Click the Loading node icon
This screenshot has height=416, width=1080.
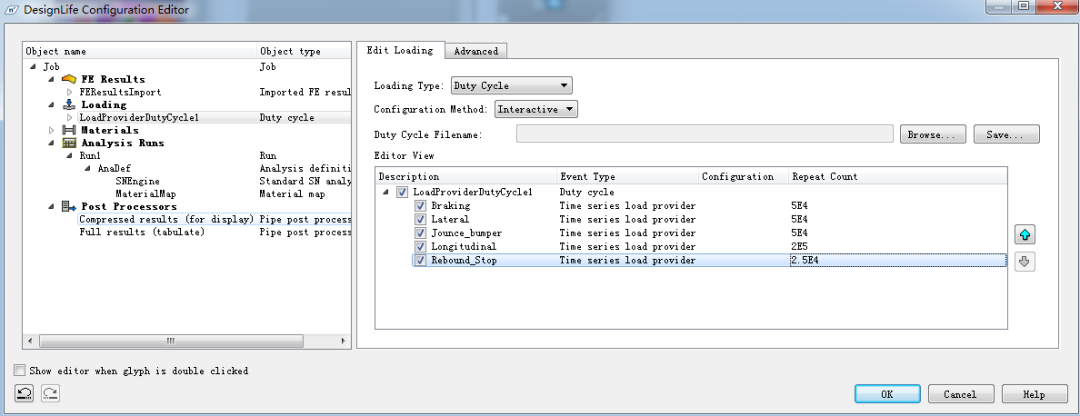click(x=68, y=105)
